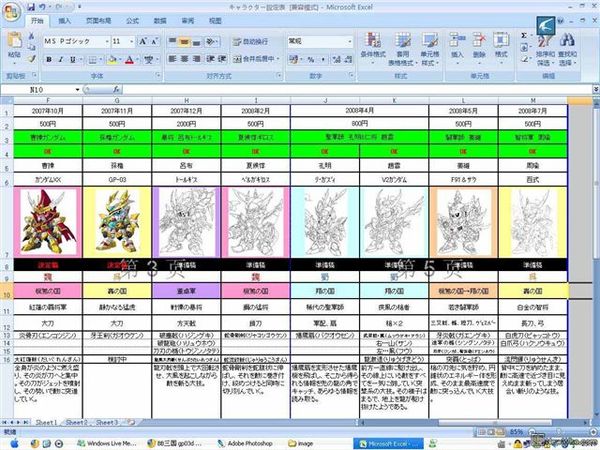Toggle Wrap Text (自动换行)

[x=251, y=41]
